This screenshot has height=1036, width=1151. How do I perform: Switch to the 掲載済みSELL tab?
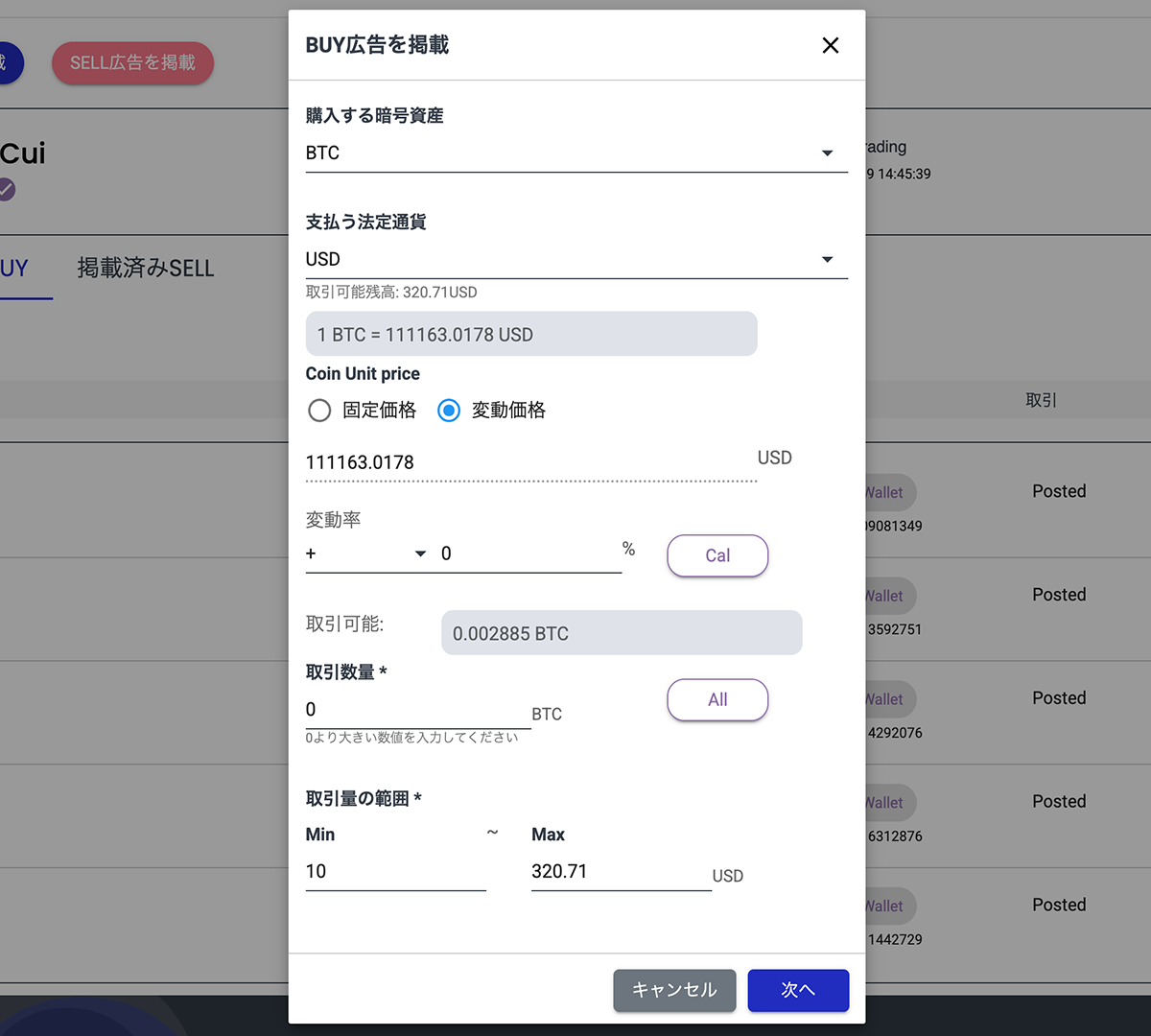click(x=146, y=269)
